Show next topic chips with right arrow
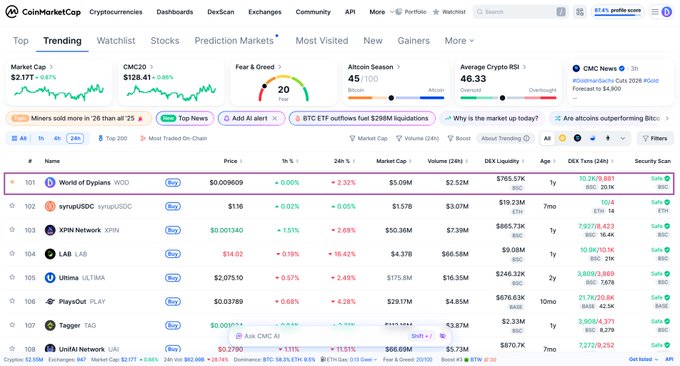The height and width of the screenshot is (366, 680). click(667, 118)
